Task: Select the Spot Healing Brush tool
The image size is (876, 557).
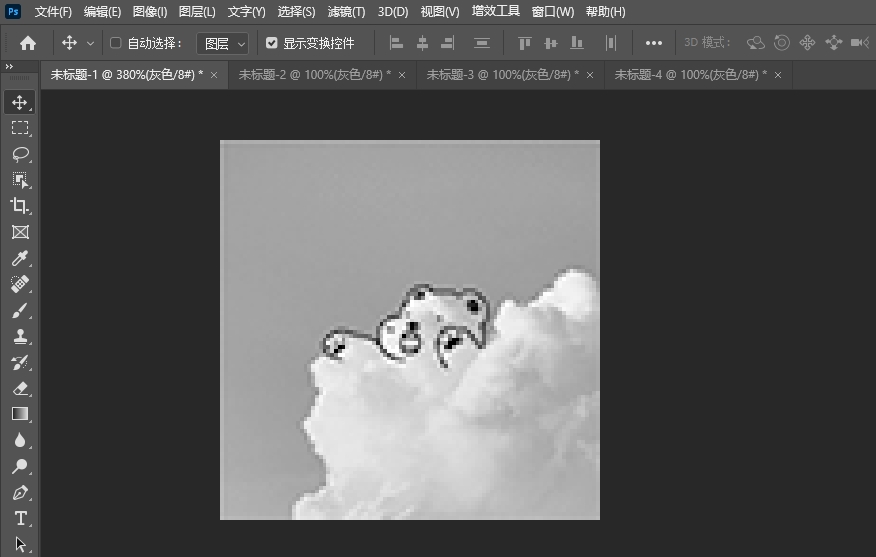Action: [20, 284]
